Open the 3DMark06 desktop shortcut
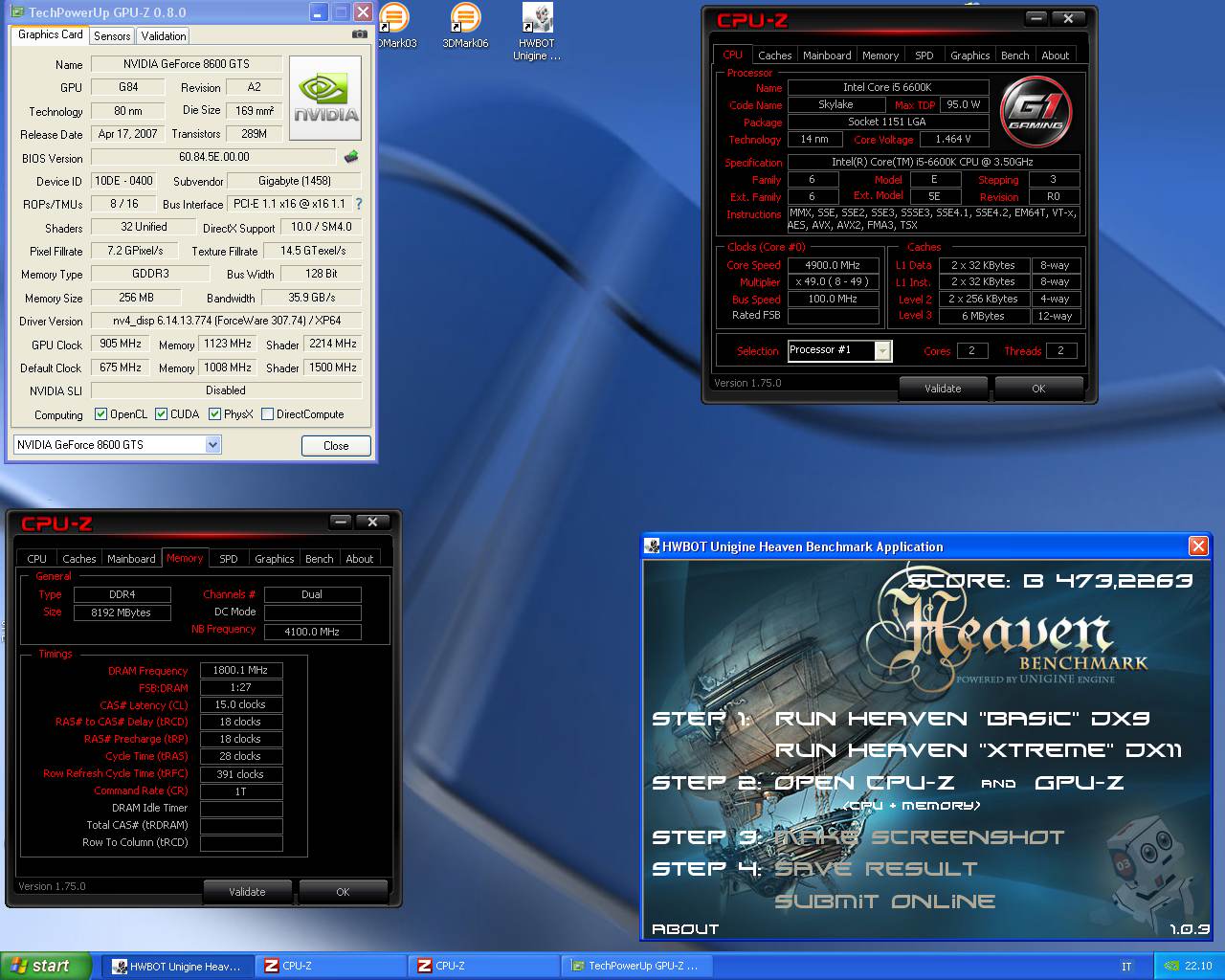 click(465, 26)
